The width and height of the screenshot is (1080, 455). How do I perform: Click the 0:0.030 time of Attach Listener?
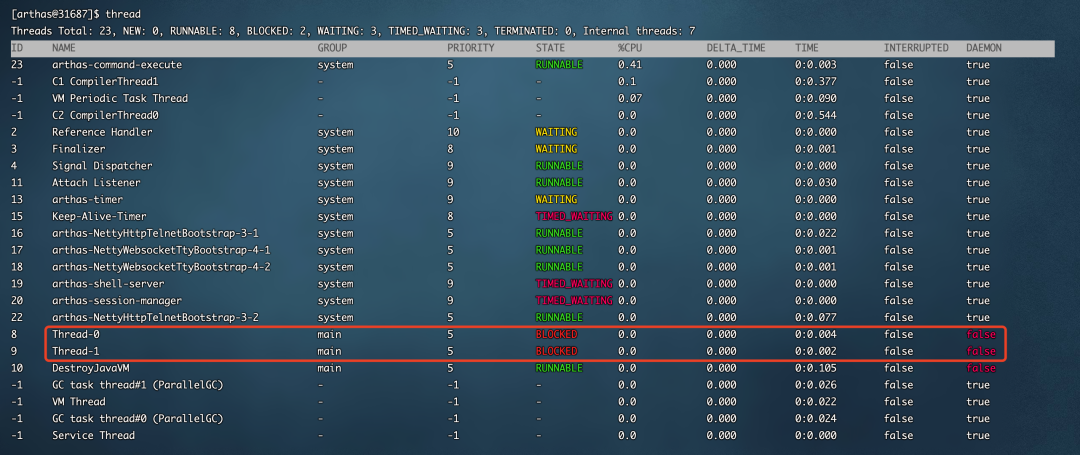click(816, 182)
